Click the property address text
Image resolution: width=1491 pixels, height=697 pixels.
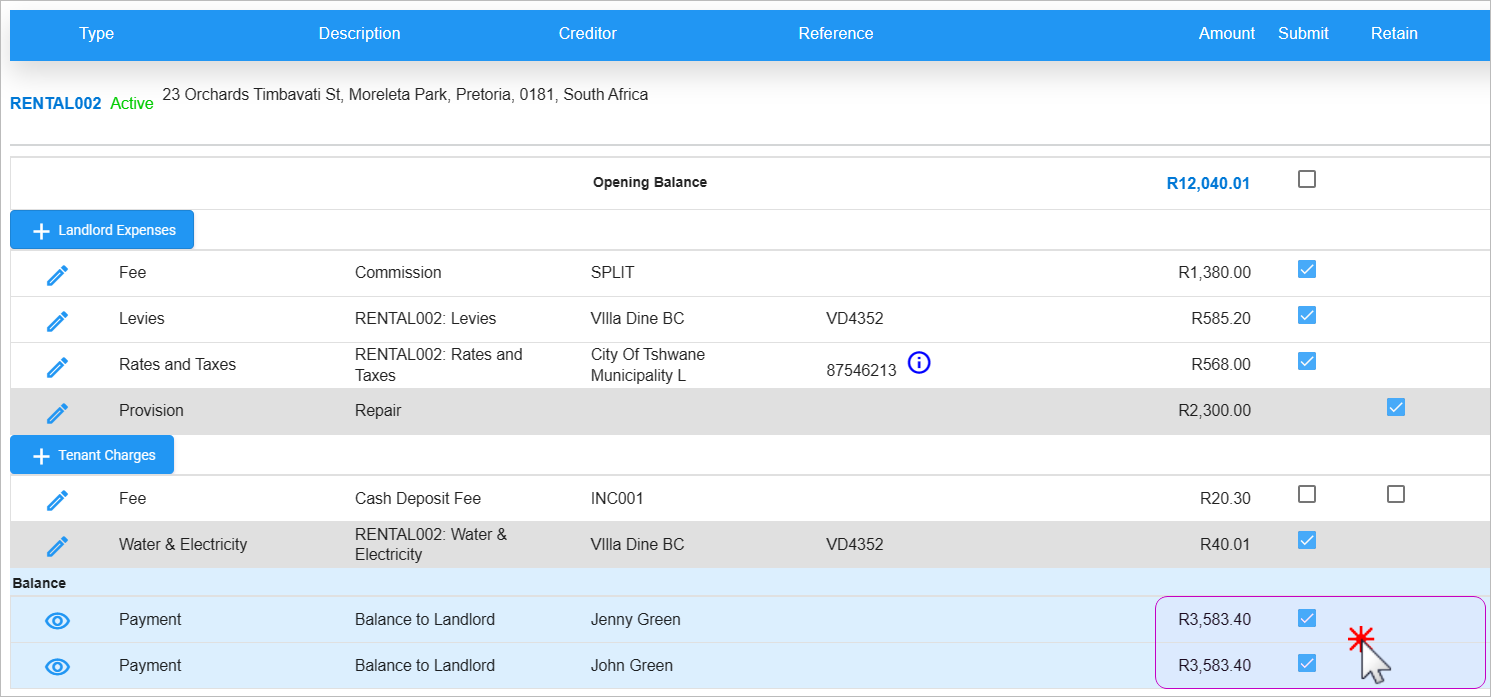pyautogui.click(x=405, y=95)
